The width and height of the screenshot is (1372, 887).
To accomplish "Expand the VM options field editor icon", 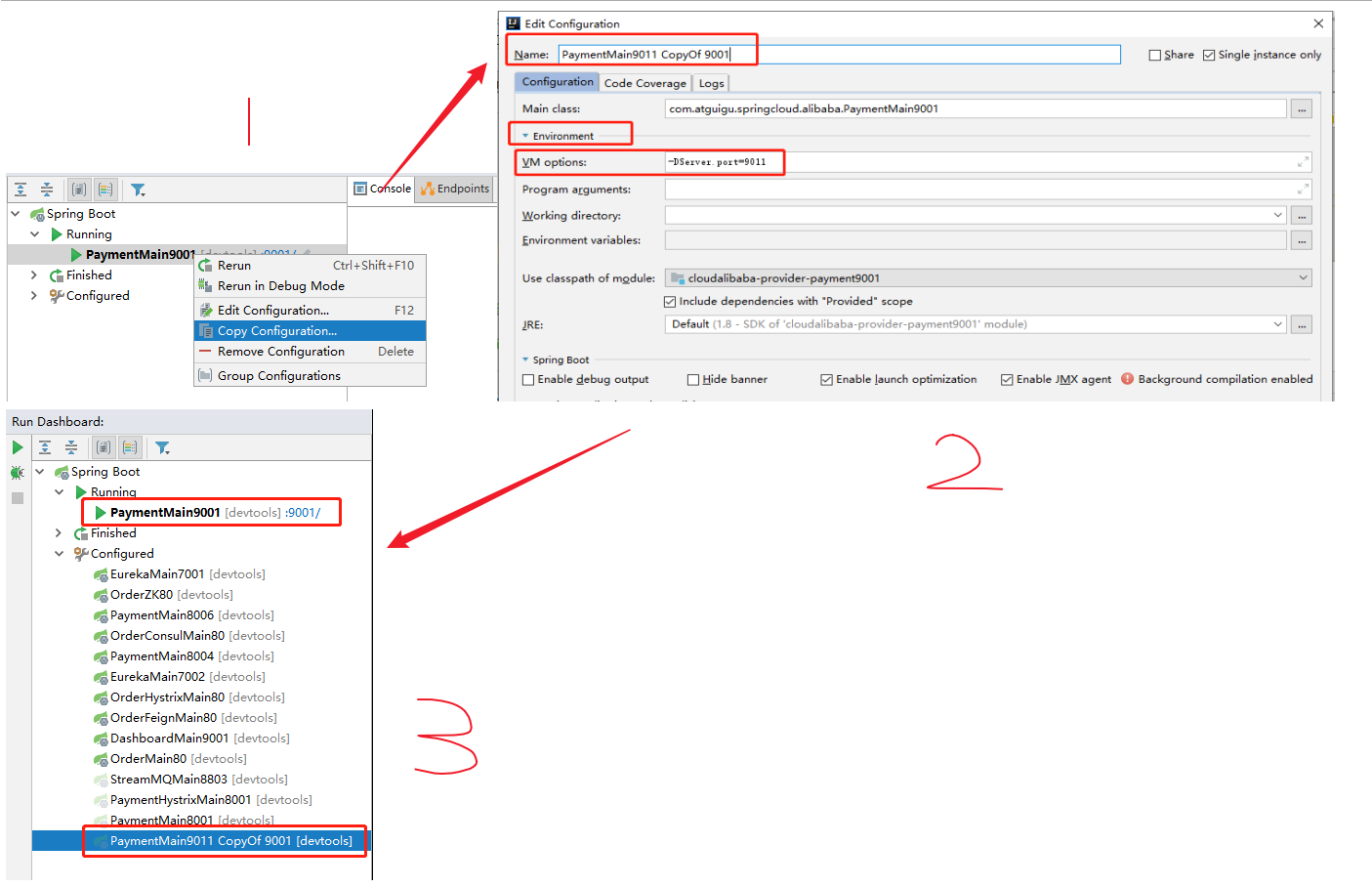I will tap(1303, 162).
